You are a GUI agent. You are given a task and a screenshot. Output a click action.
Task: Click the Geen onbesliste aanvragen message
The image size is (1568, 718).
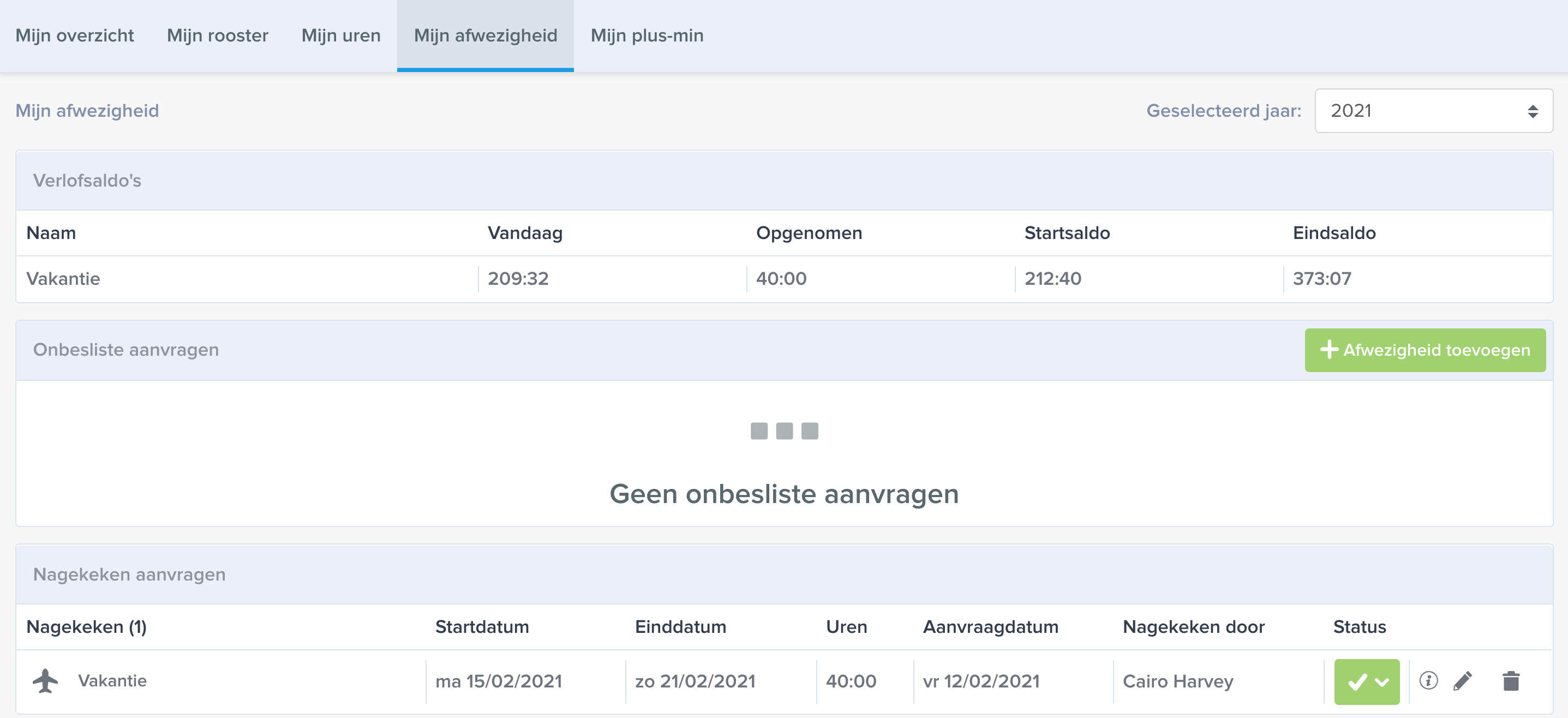pos(784,493)
